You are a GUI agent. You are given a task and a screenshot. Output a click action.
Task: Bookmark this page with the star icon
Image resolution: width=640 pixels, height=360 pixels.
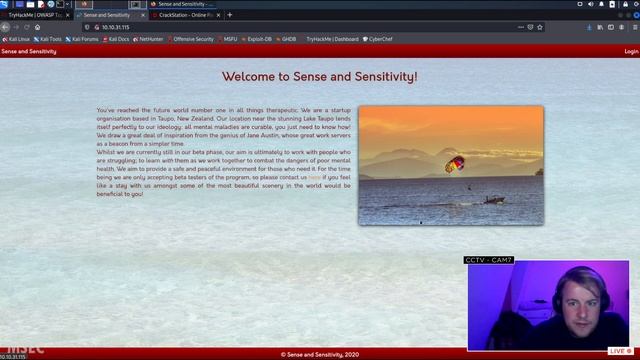coord(540,27)
